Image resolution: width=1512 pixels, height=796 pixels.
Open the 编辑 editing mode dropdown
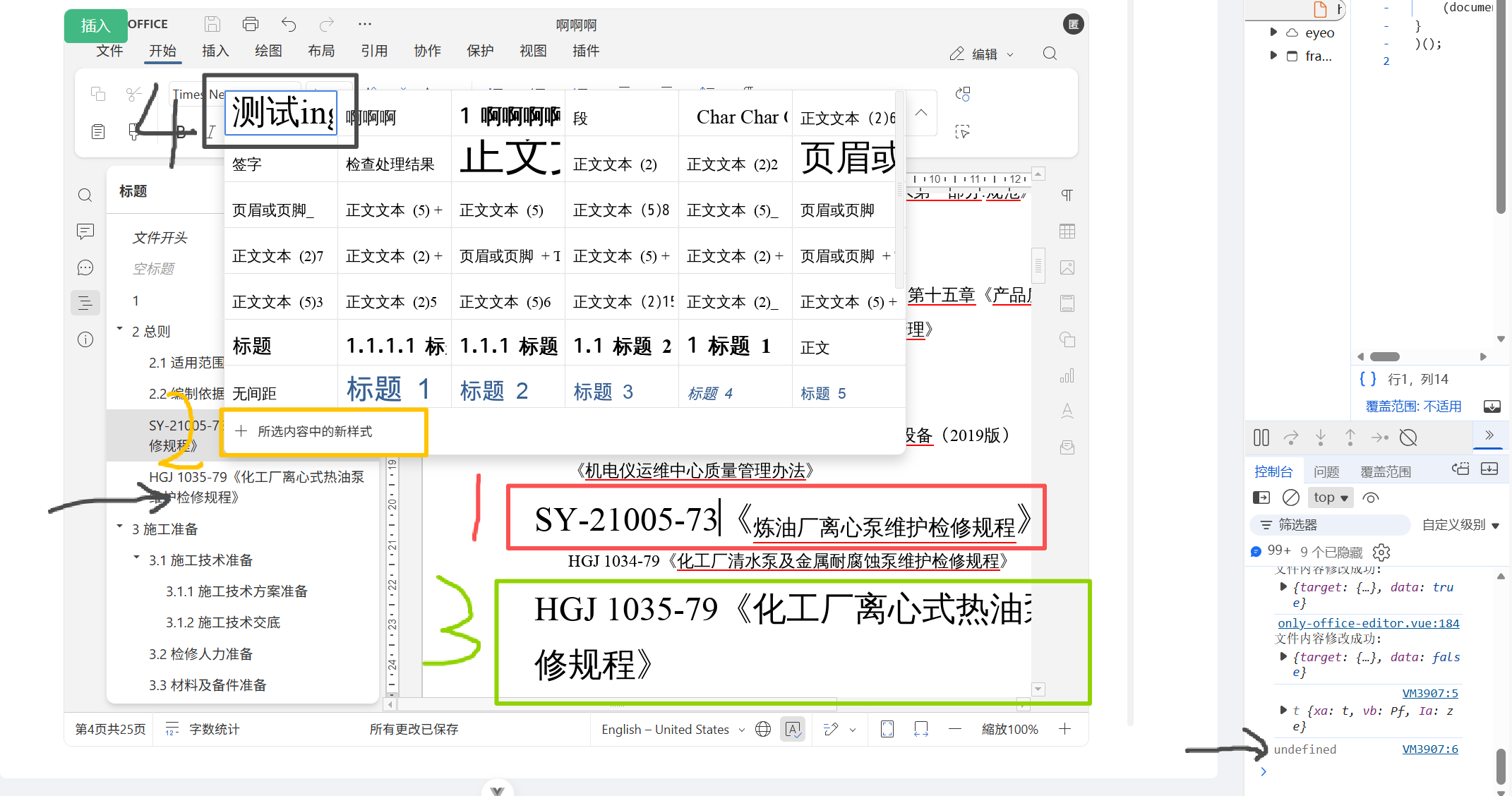pos(982,54)
